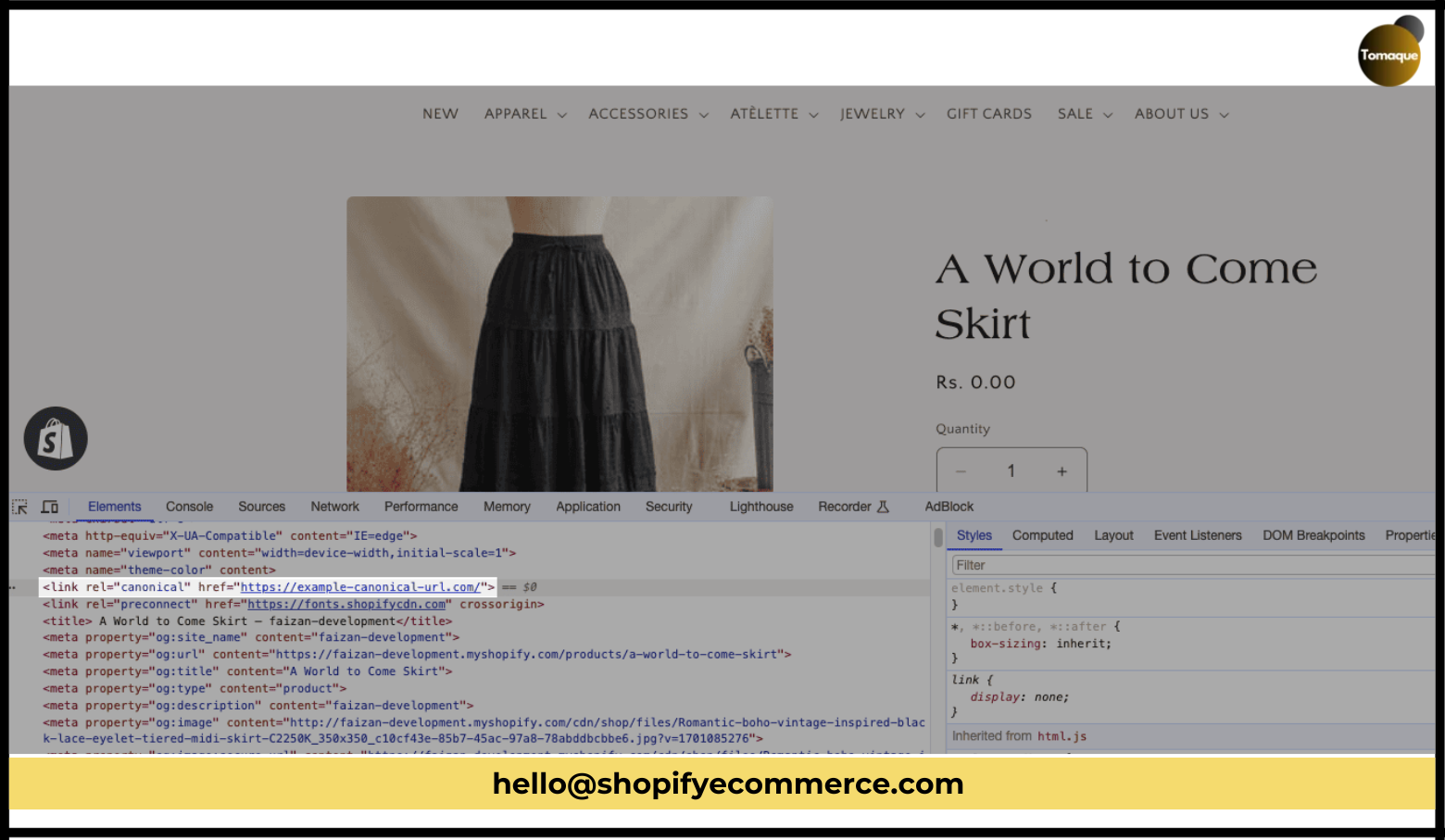
Task: Open the APPAREL menu item
Action: point(516,114)
